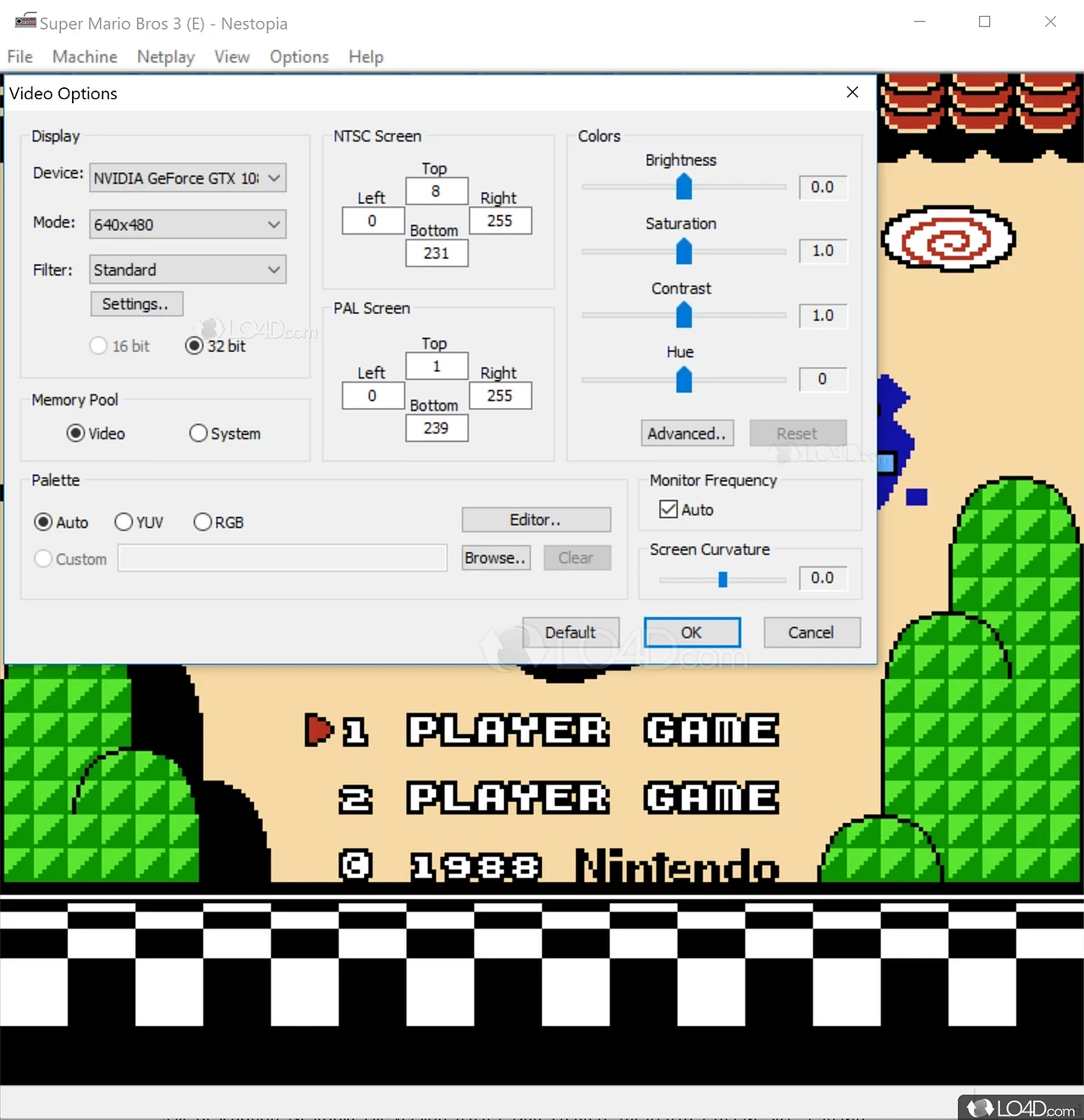Open the Options menu

(299, 57)
